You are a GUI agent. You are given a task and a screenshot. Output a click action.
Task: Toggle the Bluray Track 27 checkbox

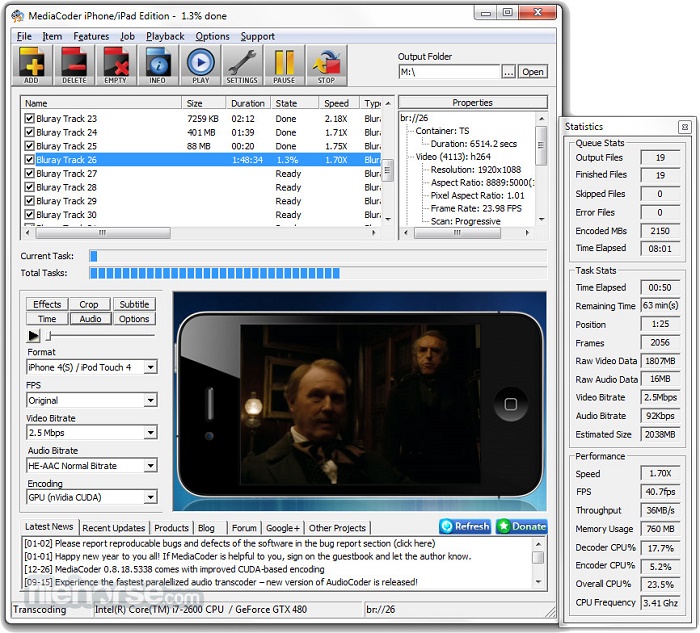[x=29, y=174]
